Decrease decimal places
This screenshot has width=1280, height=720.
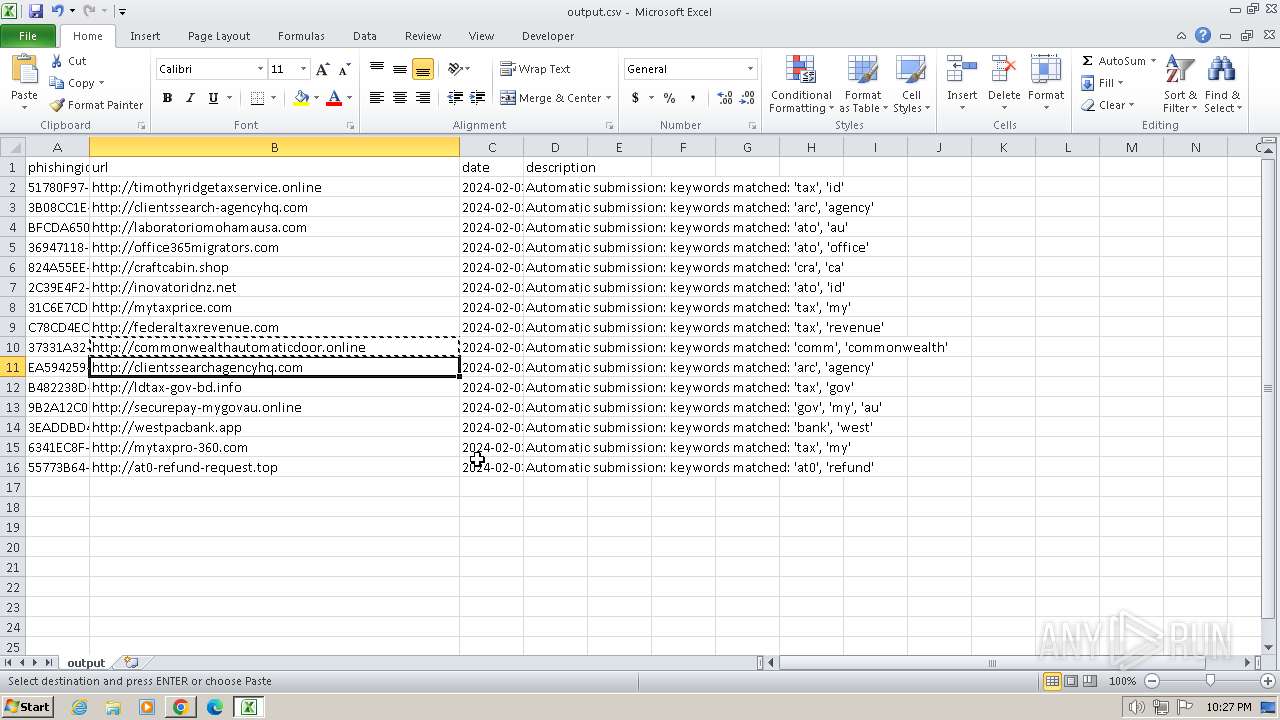click(x=748, y=98)
